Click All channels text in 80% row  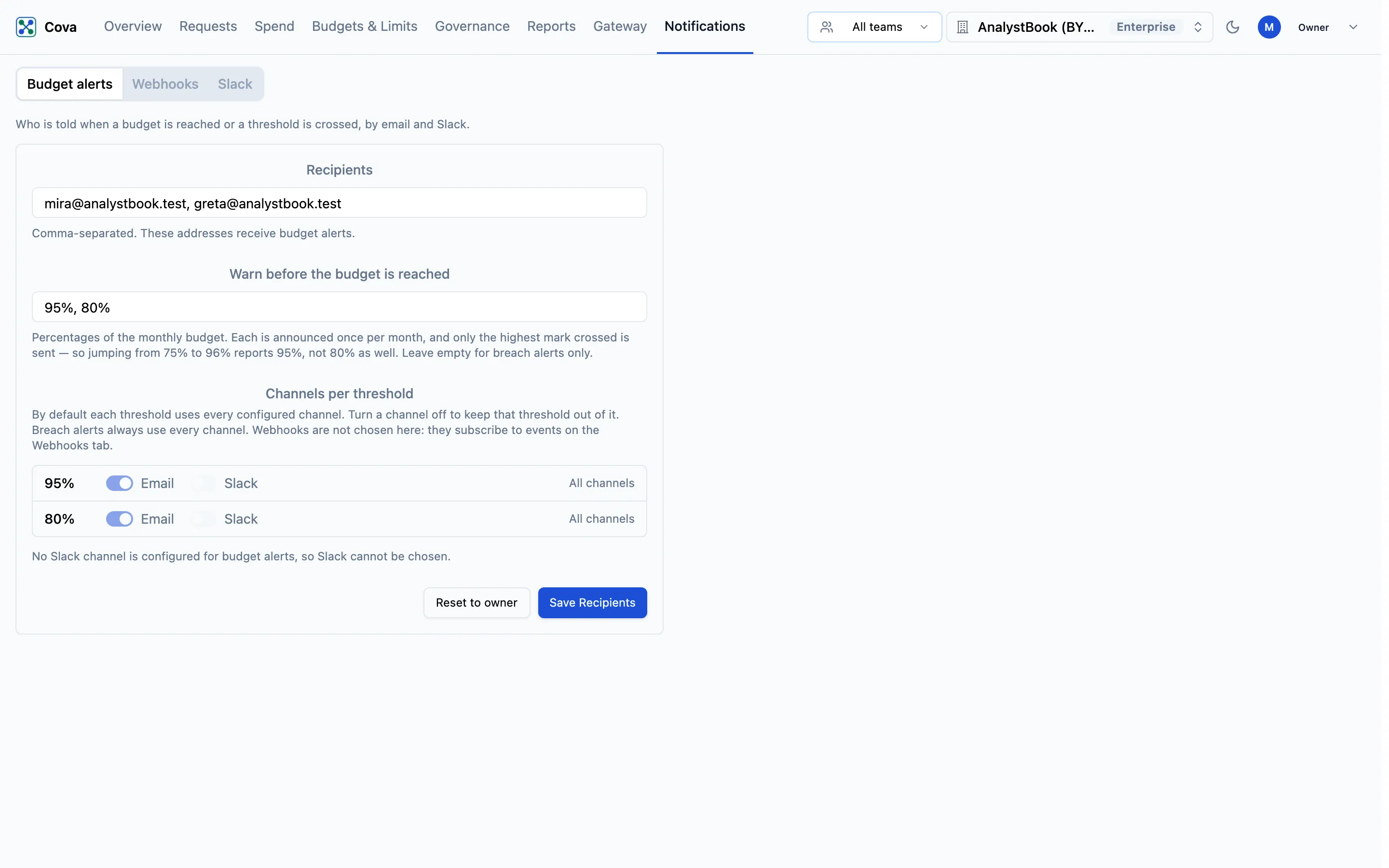(601, 519)
